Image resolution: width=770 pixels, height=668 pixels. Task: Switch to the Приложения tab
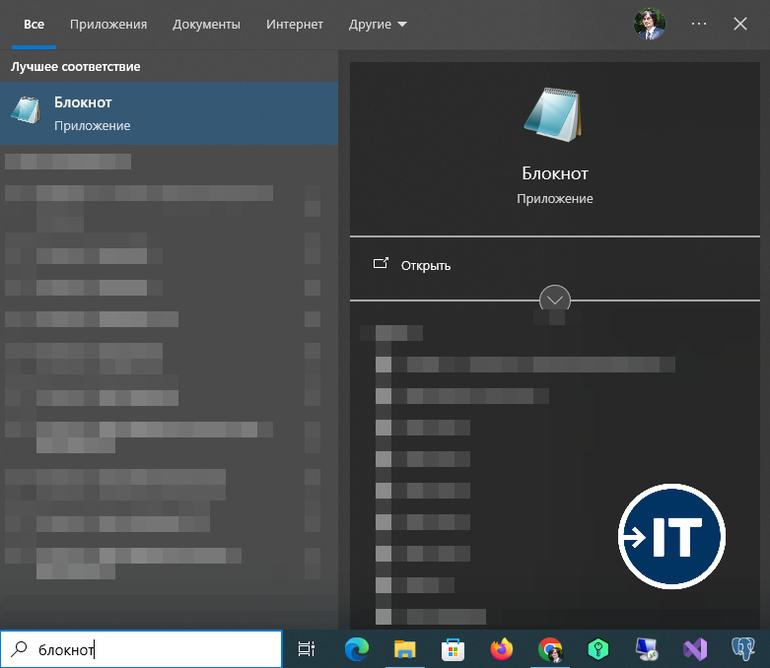(x=108, y=24)
